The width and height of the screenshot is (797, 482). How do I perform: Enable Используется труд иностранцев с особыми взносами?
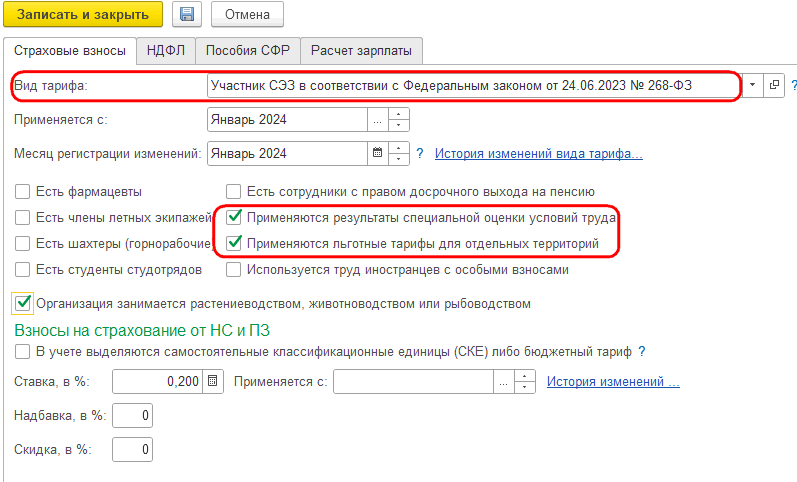pos(233,269)
